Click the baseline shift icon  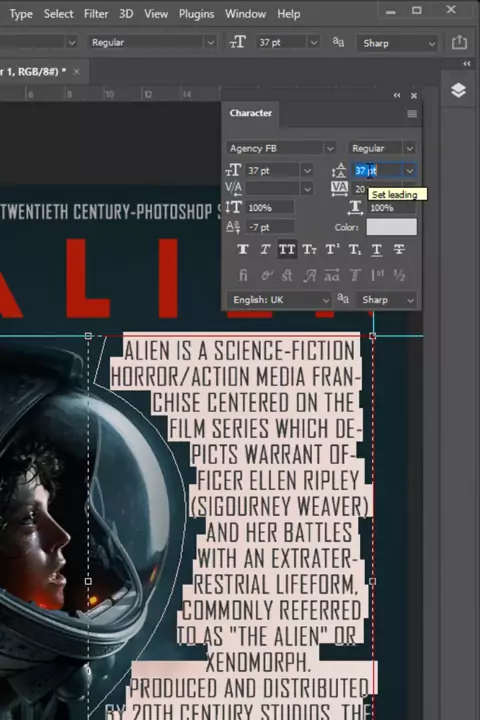(x=233, y=227)
